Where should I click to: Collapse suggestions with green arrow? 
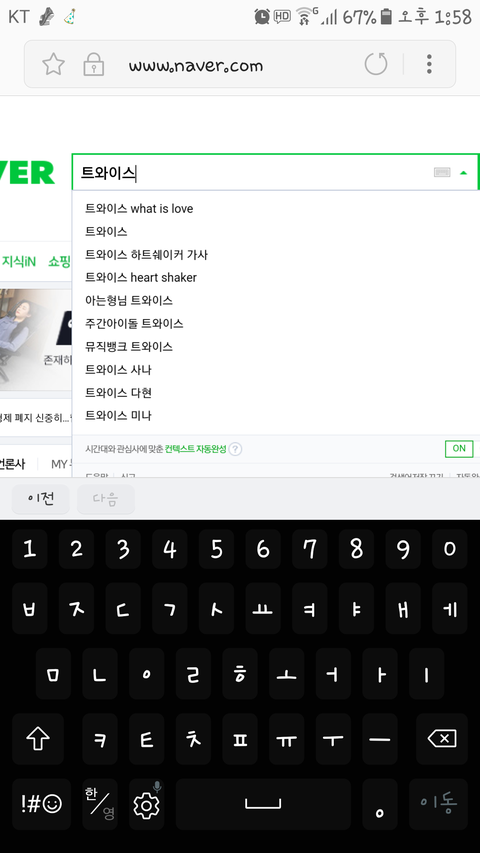click(464, 173)
